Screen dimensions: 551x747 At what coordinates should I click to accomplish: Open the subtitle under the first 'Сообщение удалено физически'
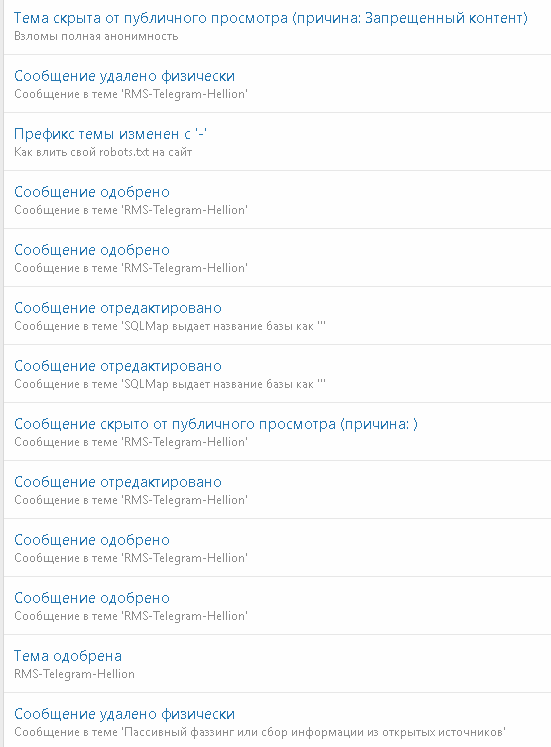click(131, 94)
